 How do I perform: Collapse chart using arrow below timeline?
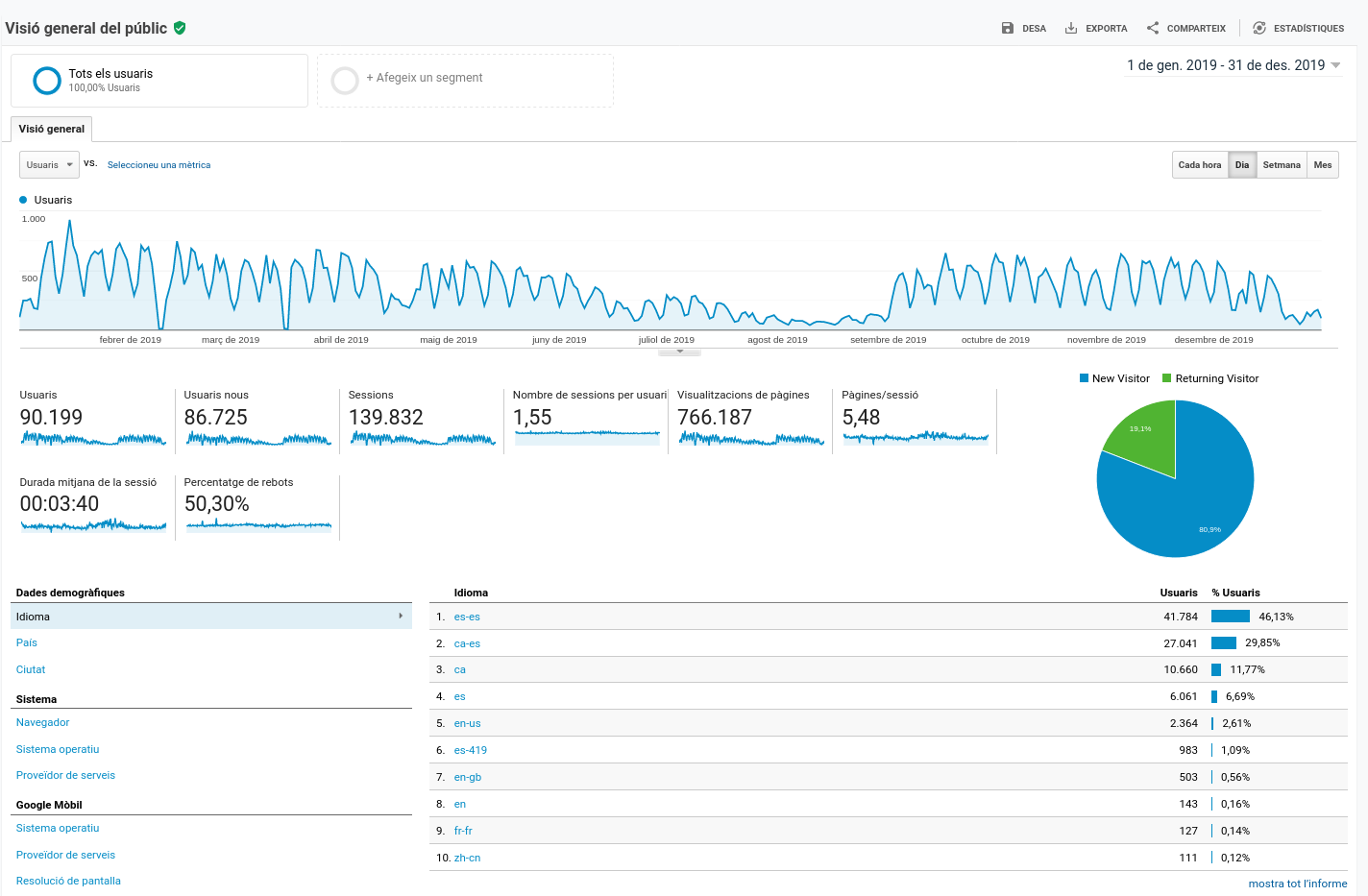point(679,352)
